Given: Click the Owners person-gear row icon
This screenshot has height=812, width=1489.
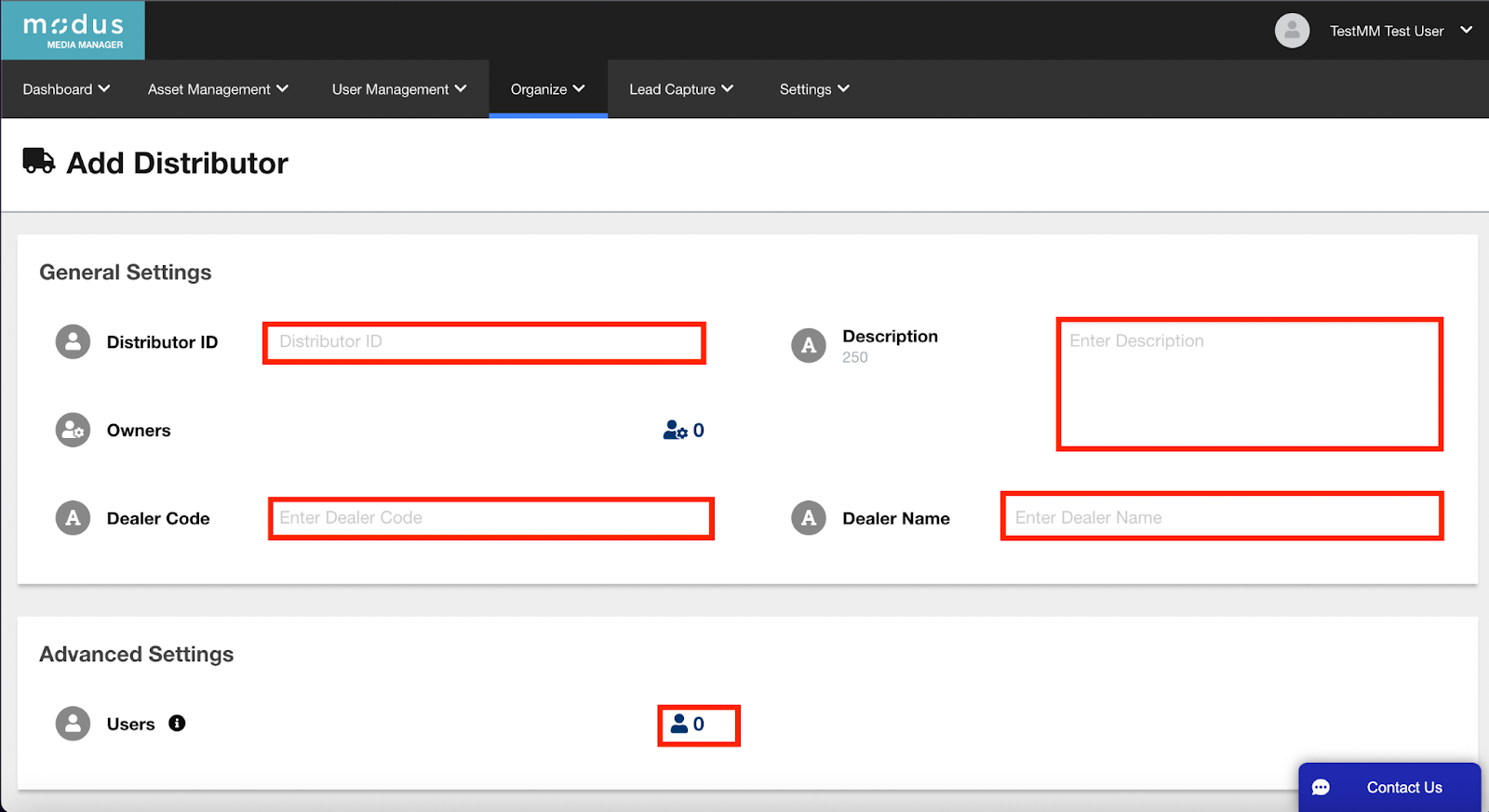Looking at the screenshot, I should tap(73, 430).
